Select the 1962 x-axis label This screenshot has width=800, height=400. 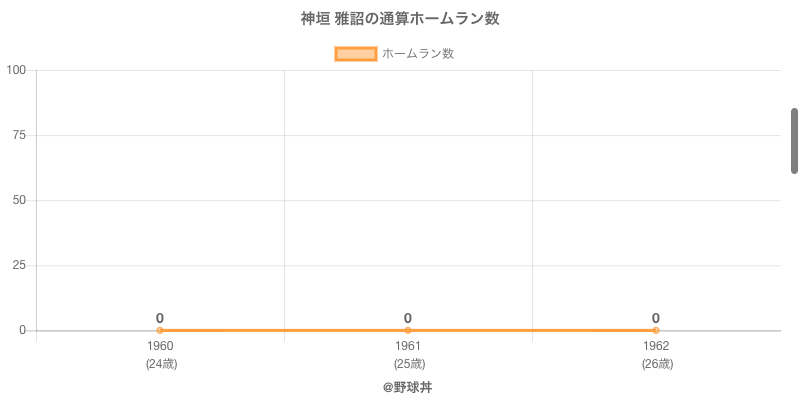point(656,346)
